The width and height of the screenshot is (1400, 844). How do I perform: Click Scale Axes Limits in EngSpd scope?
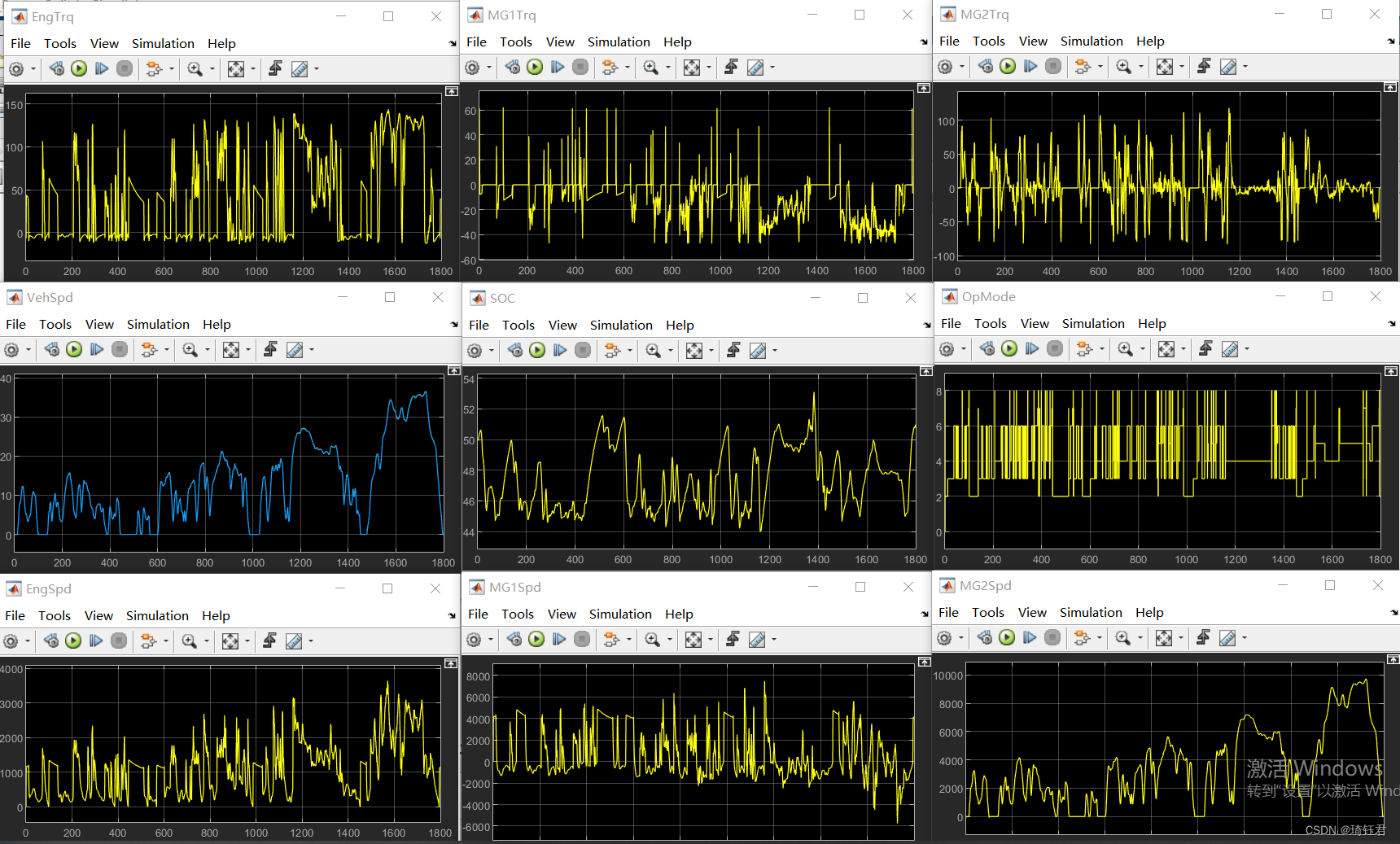tap(230, 641)
